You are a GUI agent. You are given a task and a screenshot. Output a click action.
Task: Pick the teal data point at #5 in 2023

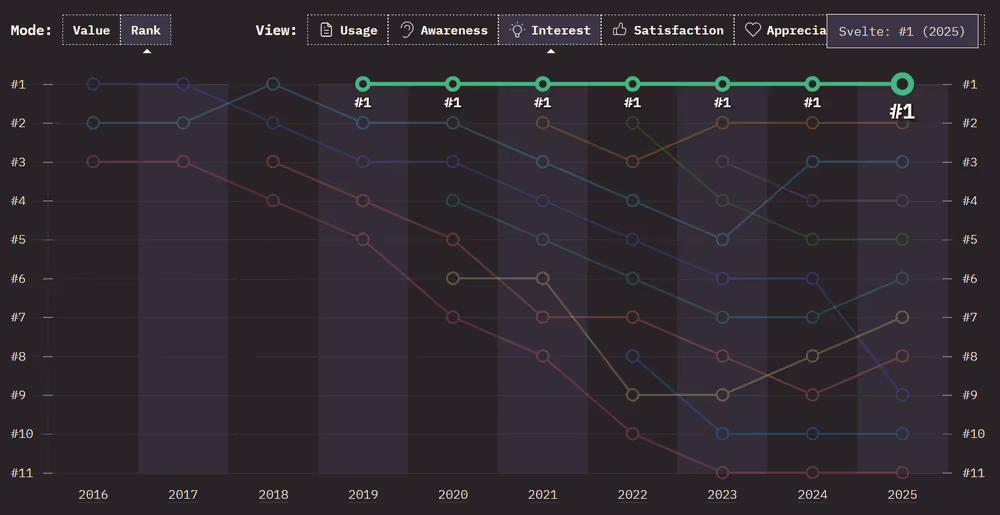click(722, 239)
